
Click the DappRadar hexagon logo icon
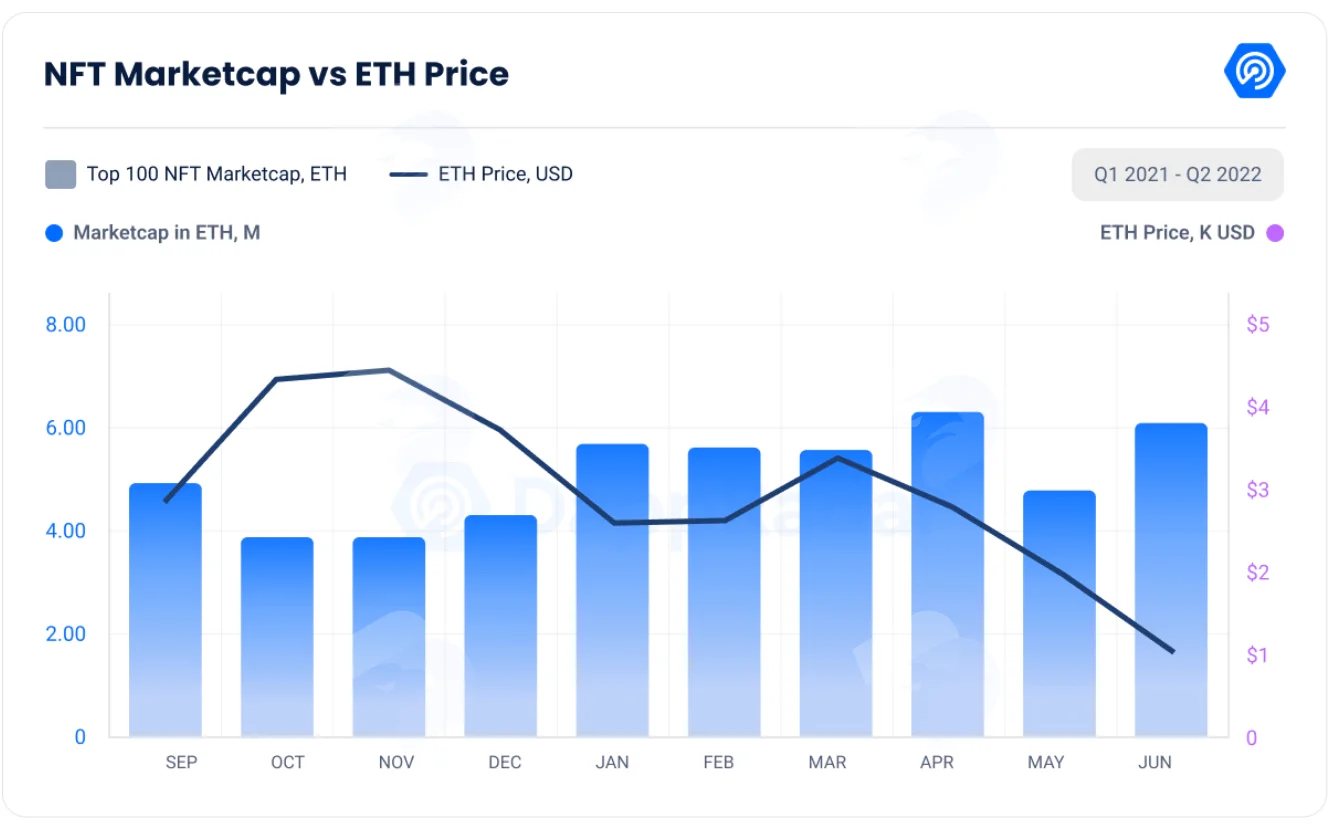pyautogui.click(x=1254, y=71)
